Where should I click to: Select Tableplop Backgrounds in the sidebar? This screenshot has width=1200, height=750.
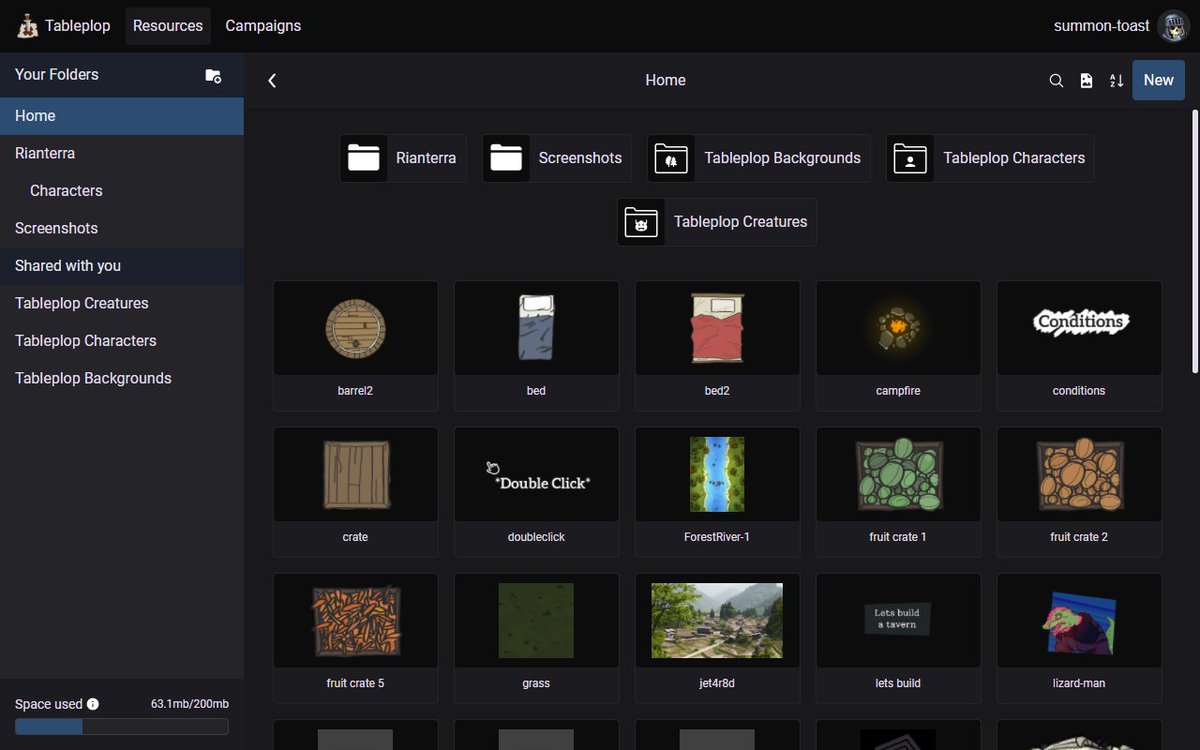coord(92,378)
